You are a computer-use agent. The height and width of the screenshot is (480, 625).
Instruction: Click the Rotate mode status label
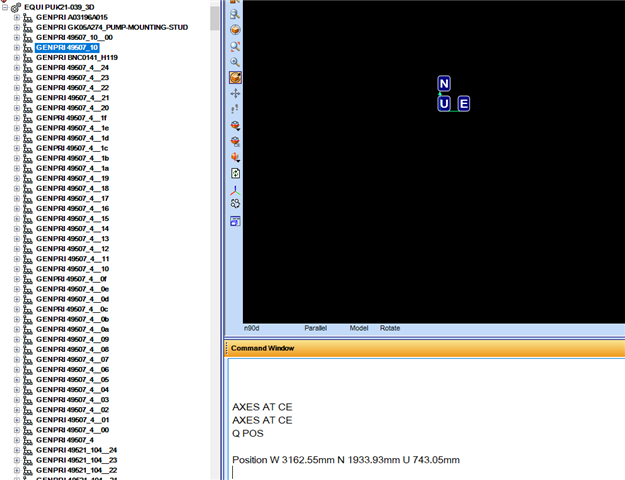point(390,328)
